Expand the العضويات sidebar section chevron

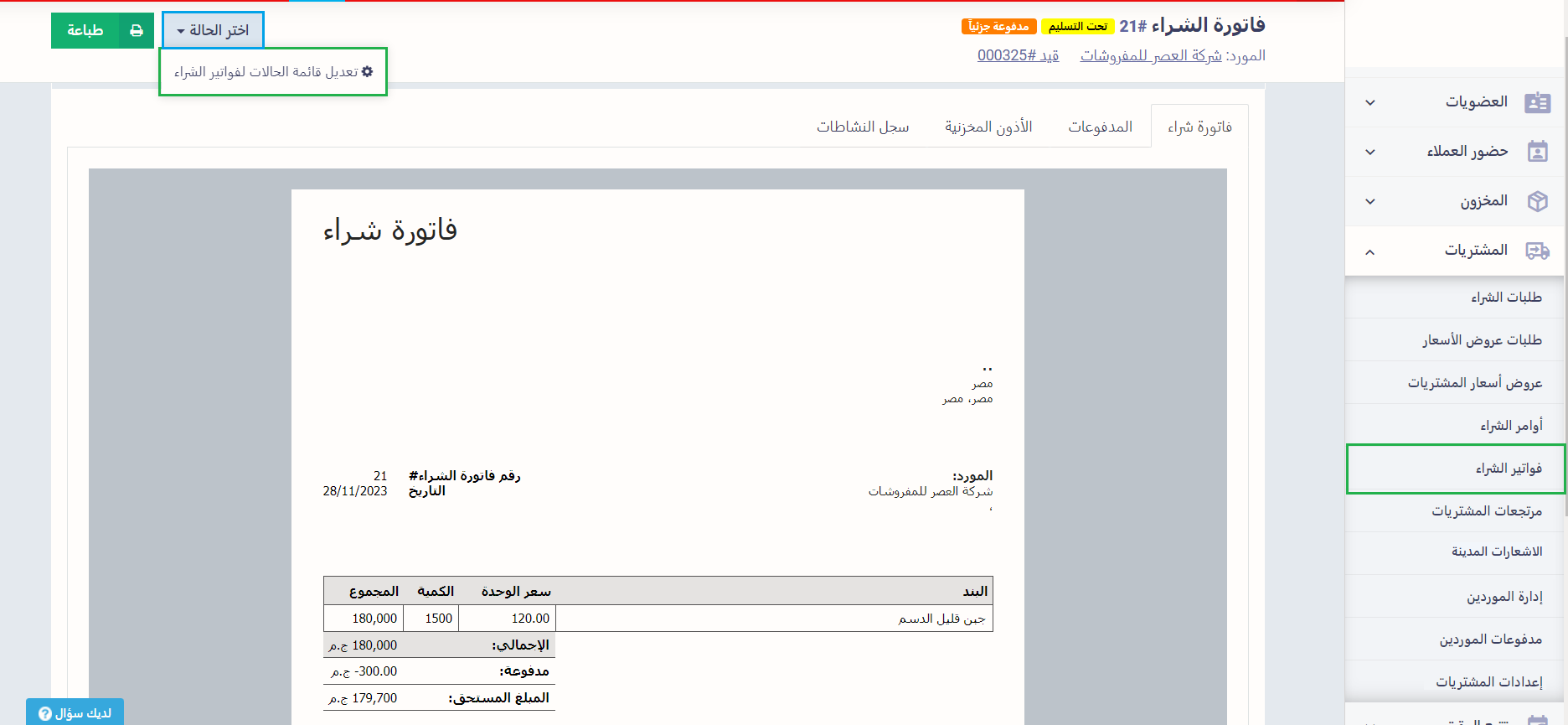pyautogui.click(x=1370, y=102)
